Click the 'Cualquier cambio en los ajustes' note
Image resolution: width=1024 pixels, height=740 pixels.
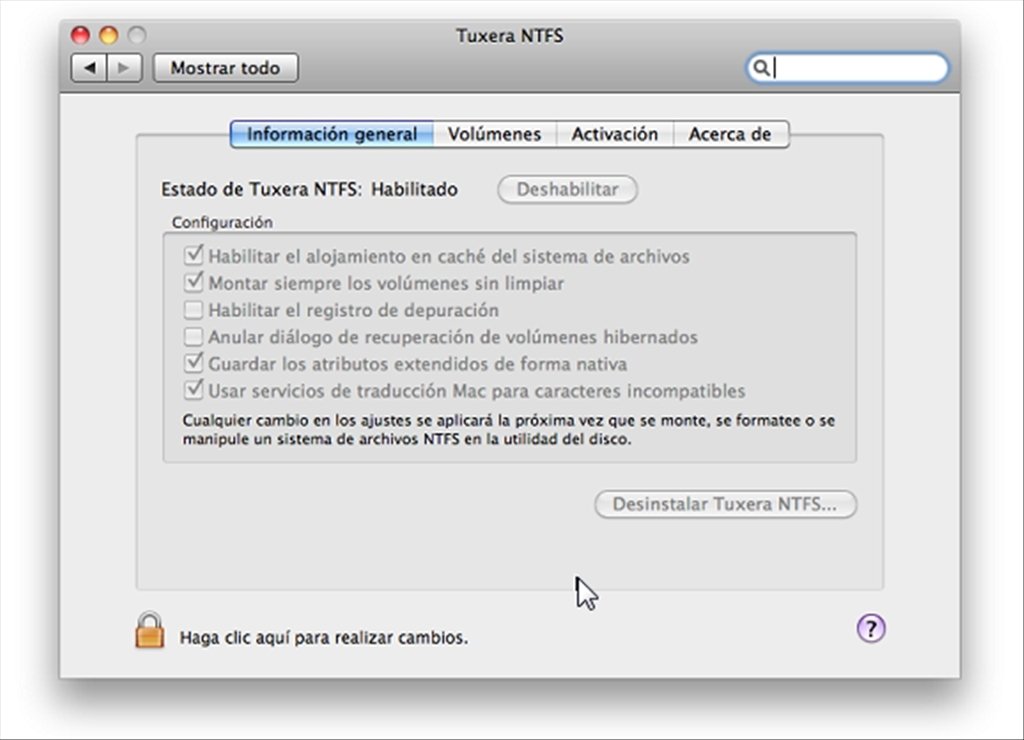[509, 429]
